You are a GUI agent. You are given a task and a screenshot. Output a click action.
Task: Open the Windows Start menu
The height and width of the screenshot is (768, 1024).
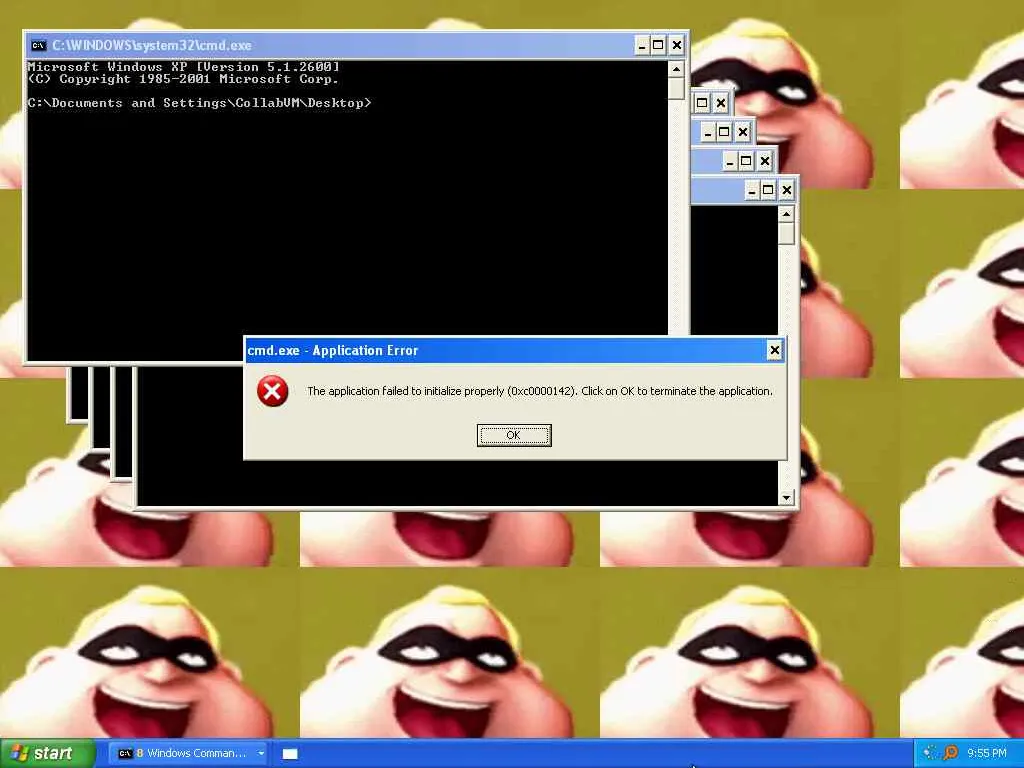(x=47, y=753)
